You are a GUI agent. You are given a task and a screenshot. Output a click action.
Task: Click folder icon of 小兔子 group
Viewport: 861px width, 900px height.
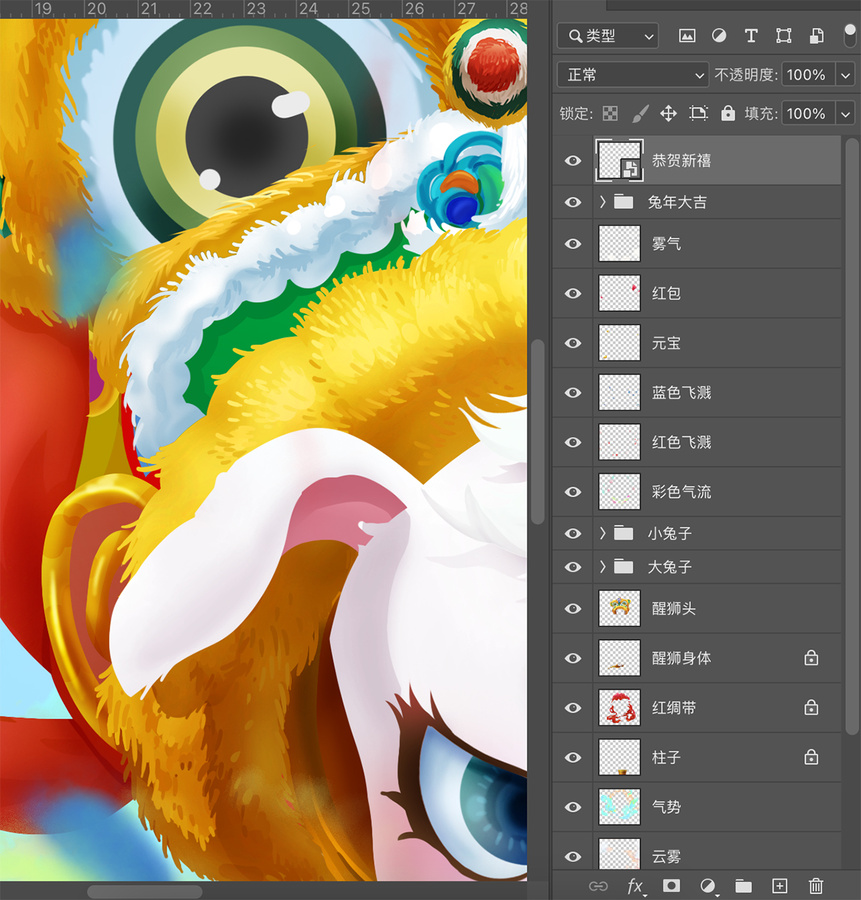pyautogui.click(x=623, y=534)
